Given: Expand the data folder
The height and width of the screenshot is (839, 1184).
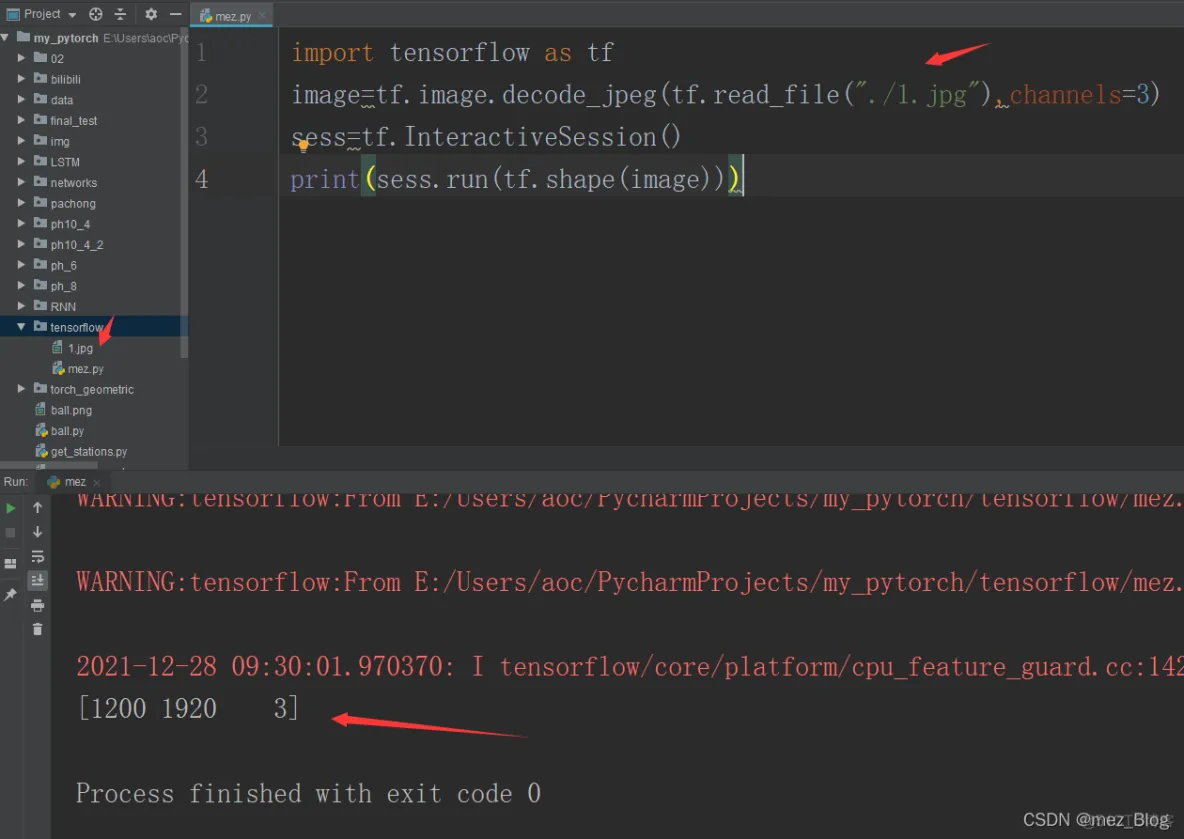Looking at the screenshot, I should click(x=21, y=99).
